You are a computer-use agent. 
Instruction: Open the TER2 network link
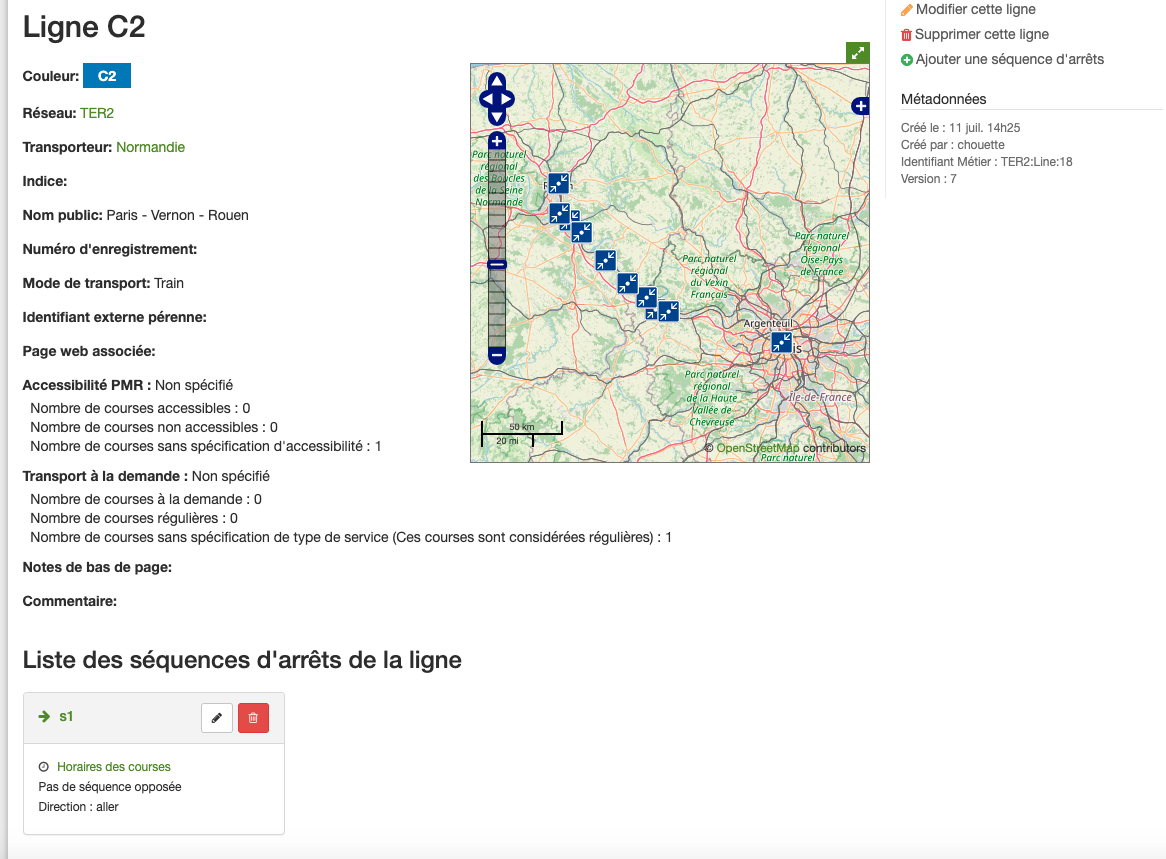(x=97, y=113)
